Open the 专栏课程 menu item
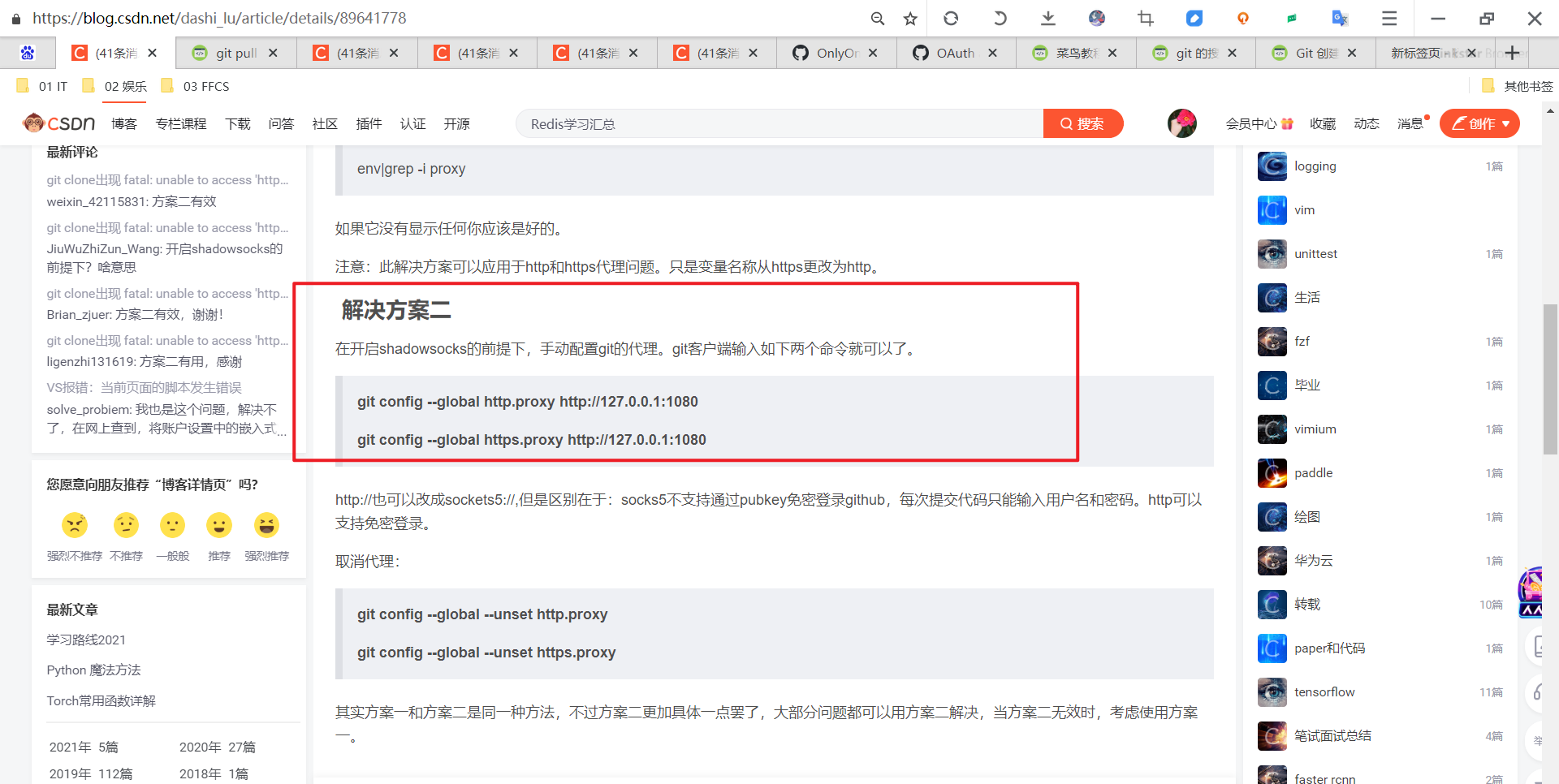This screenshot has width=1559, height=784. (x=181, y=123)
